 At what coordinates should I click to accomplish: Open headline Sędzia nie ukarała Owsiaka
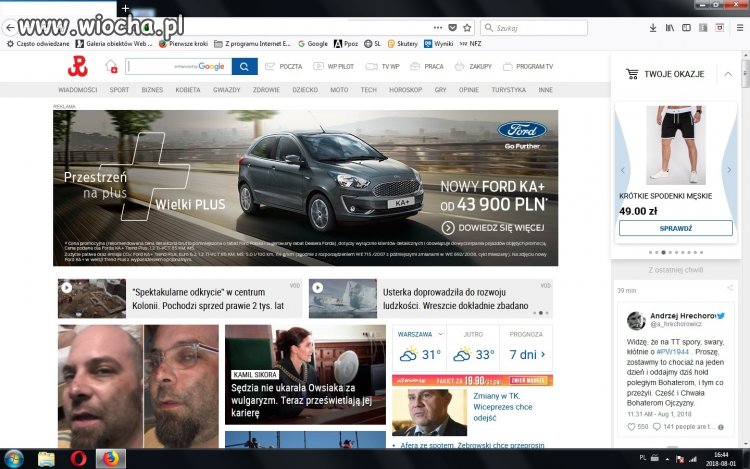(x=301, y=400)
